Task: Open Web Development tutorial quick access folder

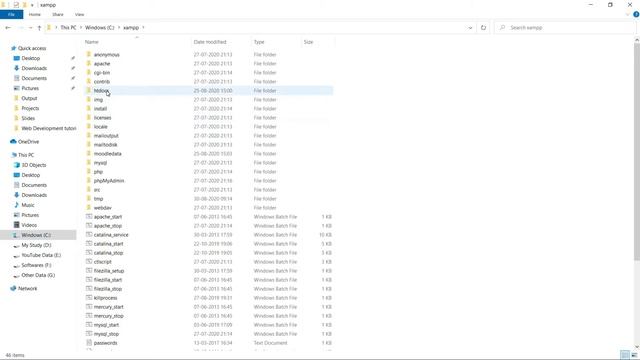Action: click(49, 128)
